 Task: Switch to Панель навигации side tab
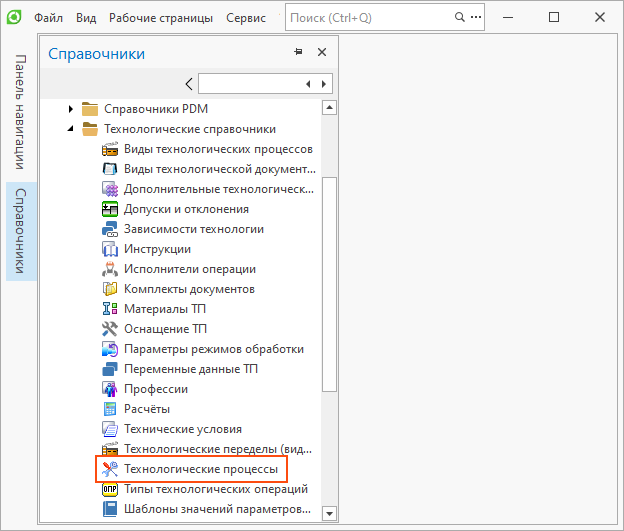(21, 112)
